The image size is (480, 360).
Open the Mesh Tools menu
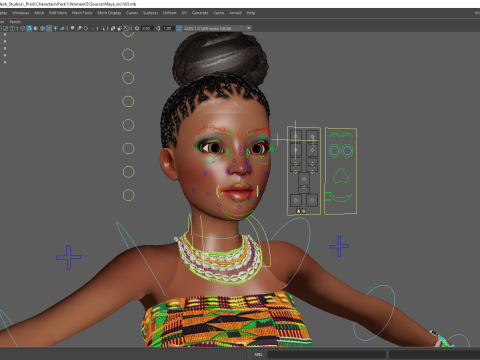82,13
